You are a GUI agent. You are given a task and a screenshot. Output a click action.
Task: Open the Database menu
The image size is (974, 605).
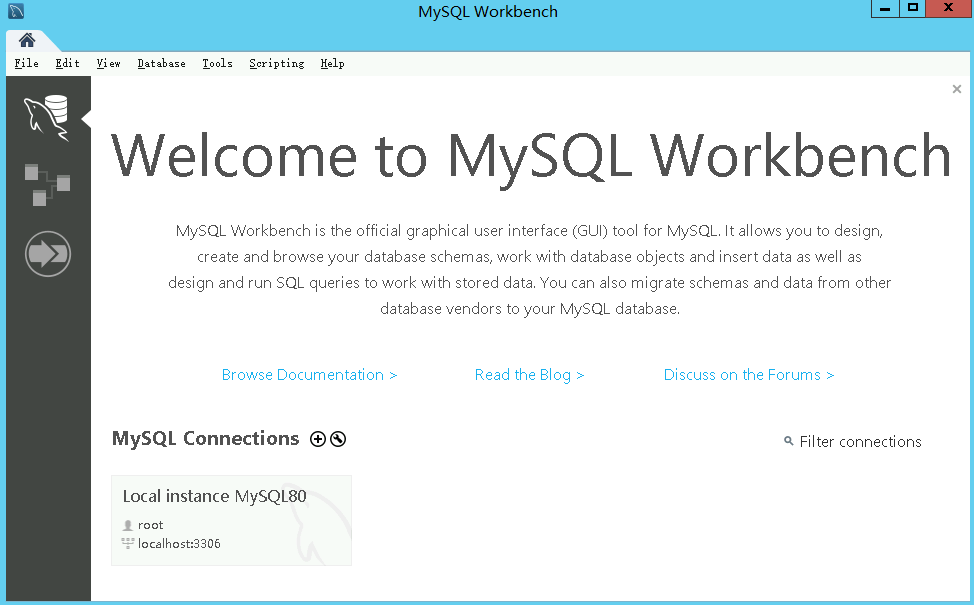point(162,63)
